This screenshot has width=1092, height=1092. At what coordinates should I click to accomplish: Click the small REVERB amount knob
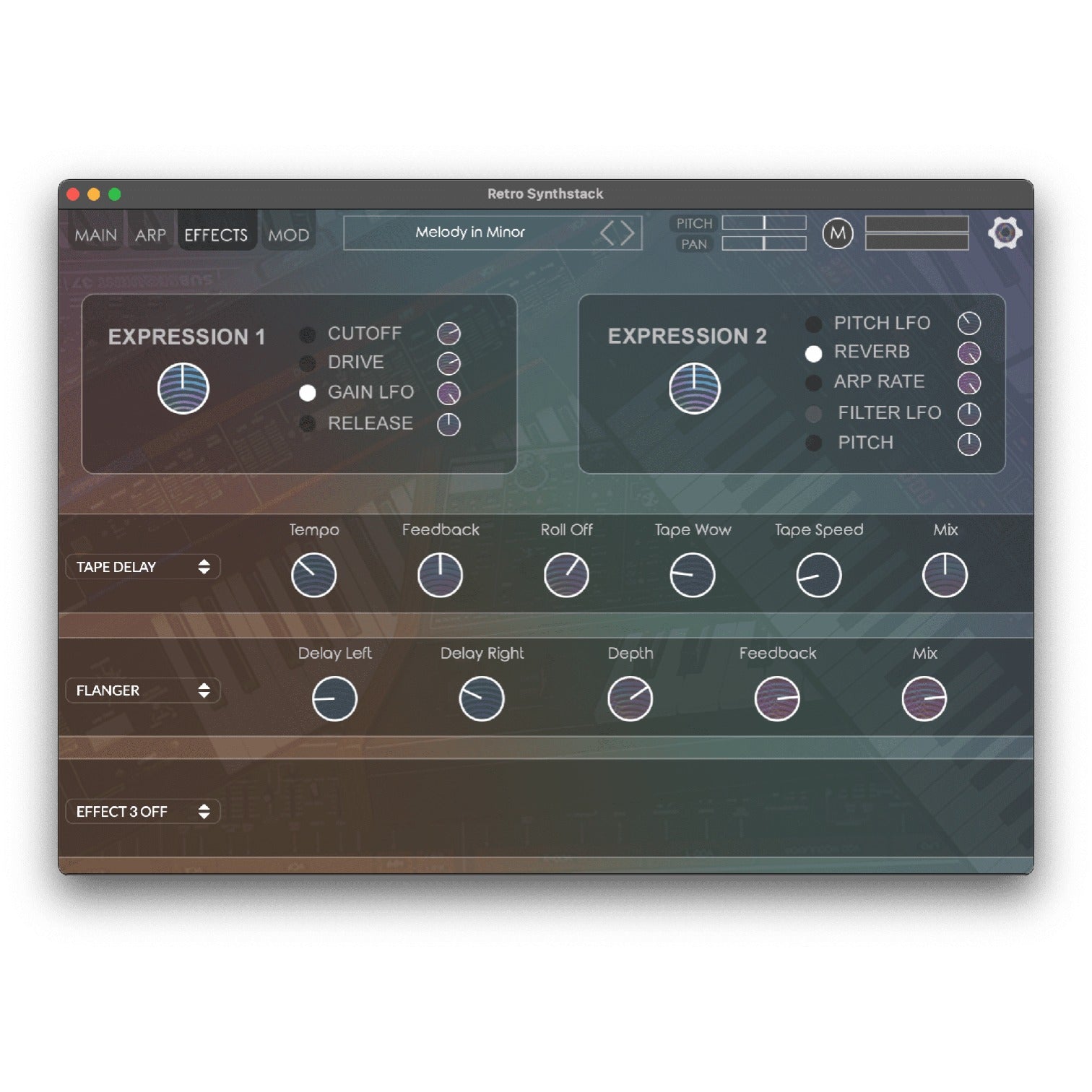tap(968, 353)
